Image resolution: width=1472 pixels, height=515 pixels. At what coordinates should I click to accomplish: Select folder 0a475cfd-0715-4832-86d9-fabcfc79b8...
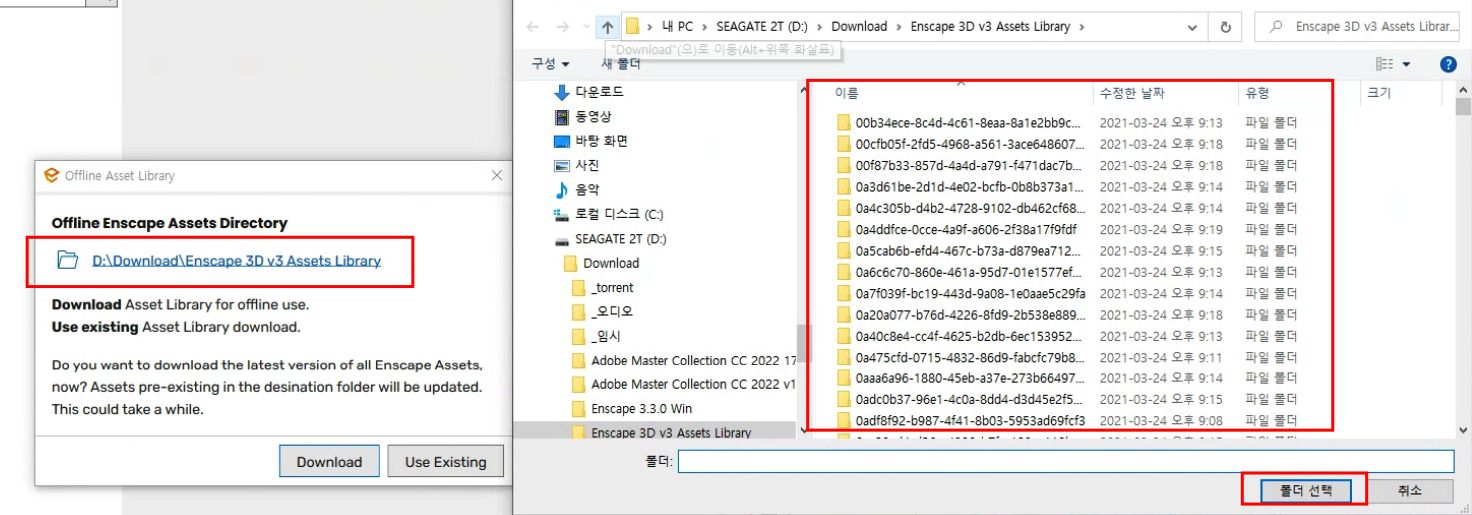click(970, 357)
